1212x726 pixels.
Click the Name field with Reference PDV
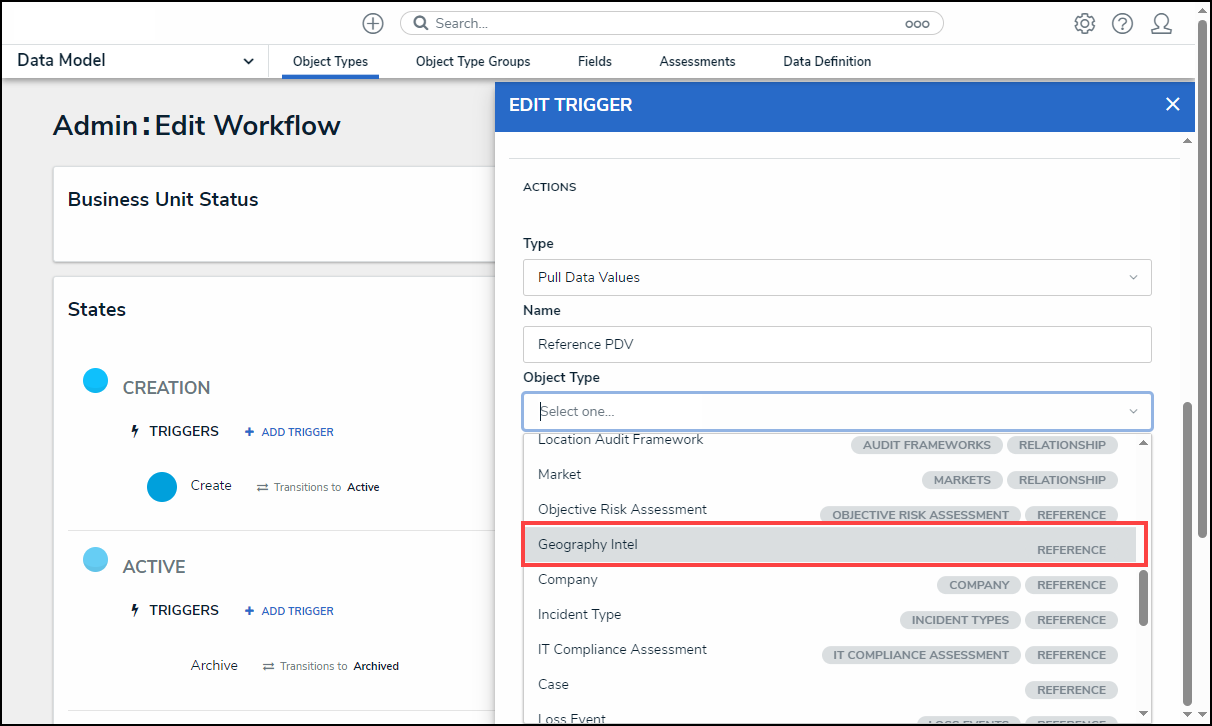836,344
